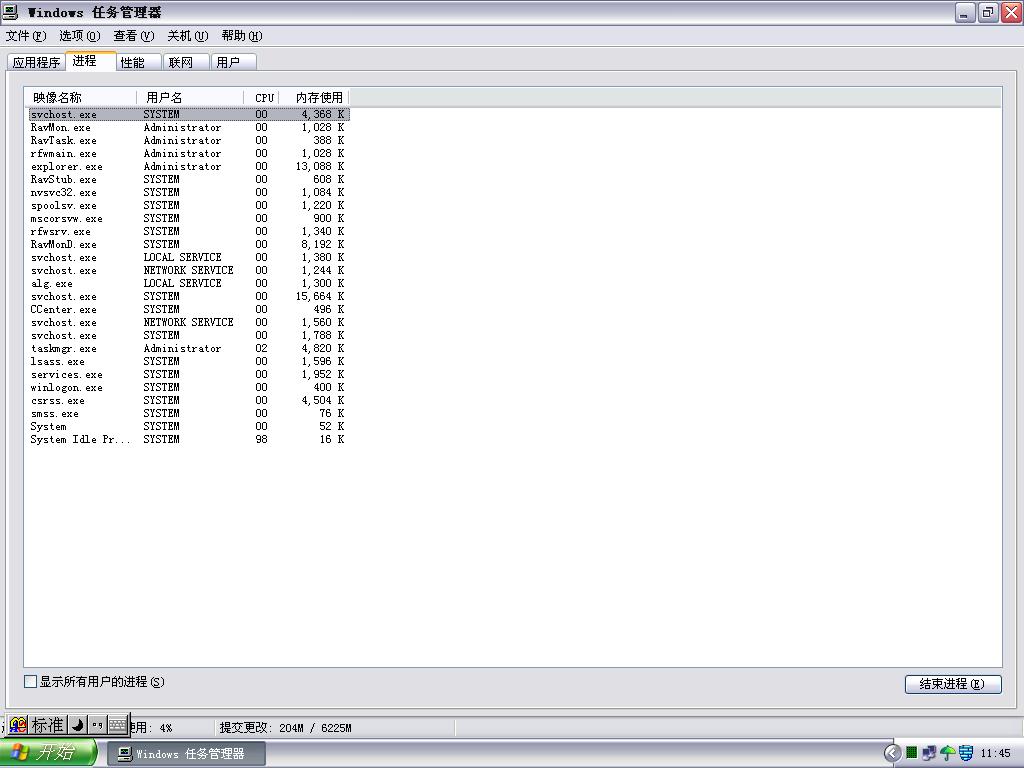This screenshot has height=768, width=1024.
Task: Select the svchost.exe row using 15,664 K
Action: point(188,296)
